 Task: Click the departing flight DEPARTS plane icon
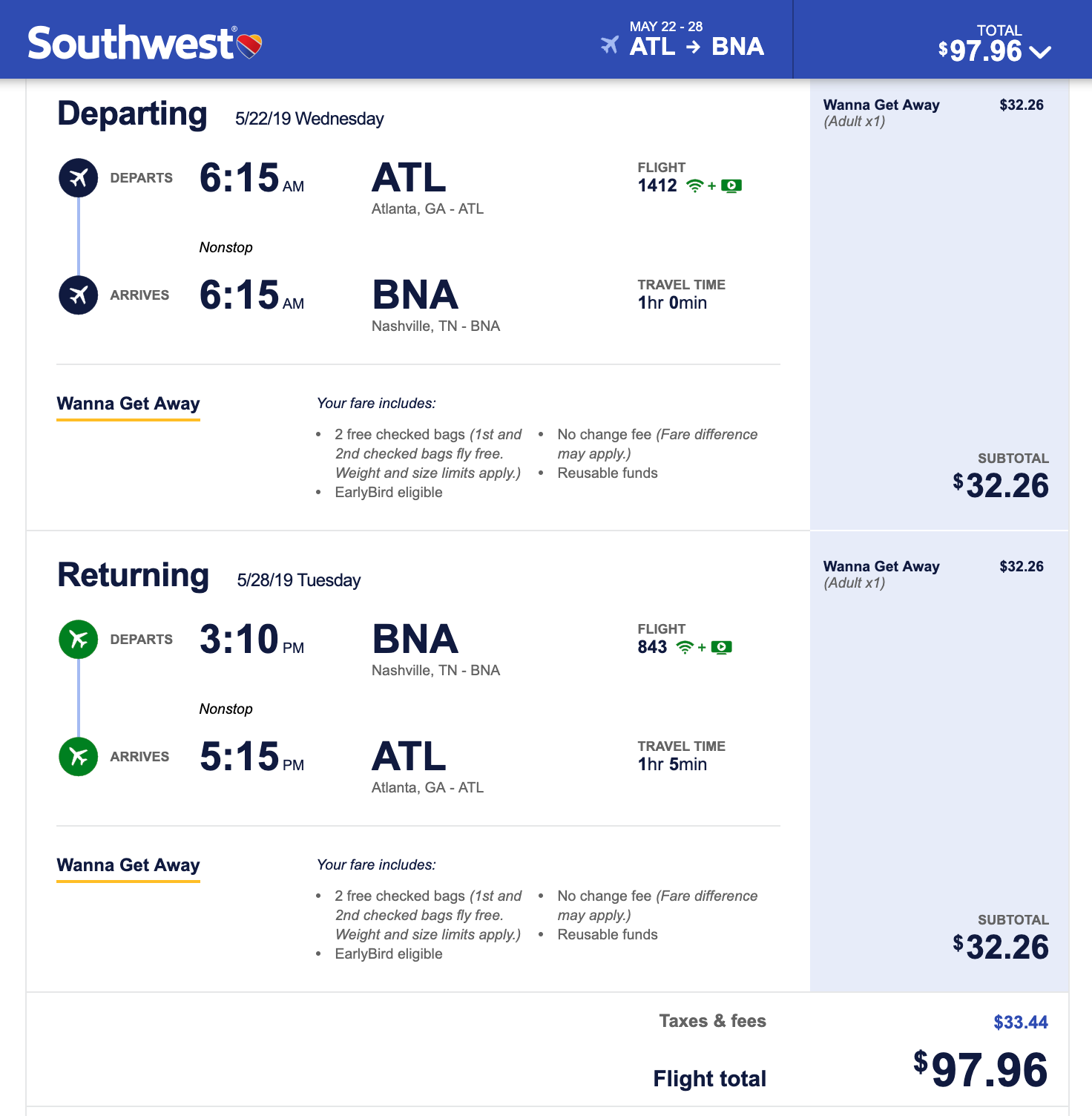pos(79,178)
